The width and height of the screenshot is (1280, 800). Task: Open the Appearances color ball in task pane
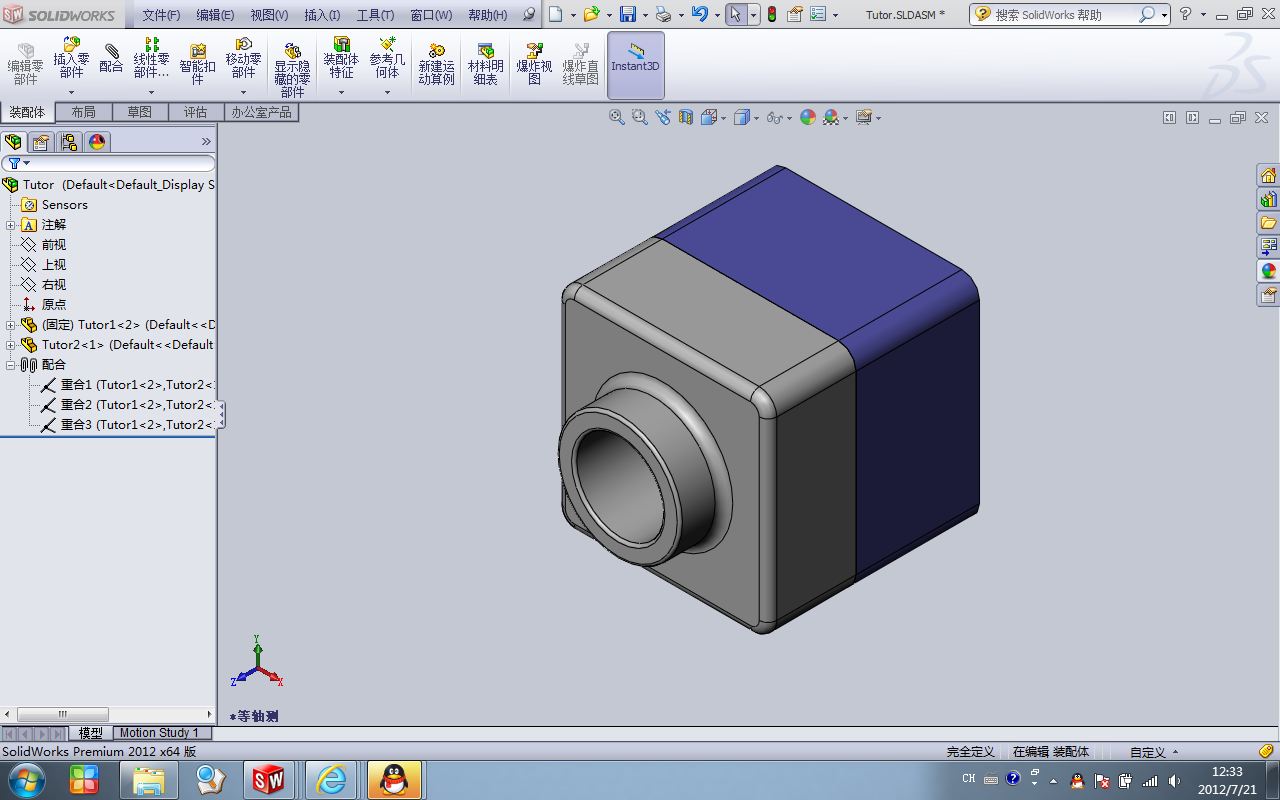point(1268,271)
